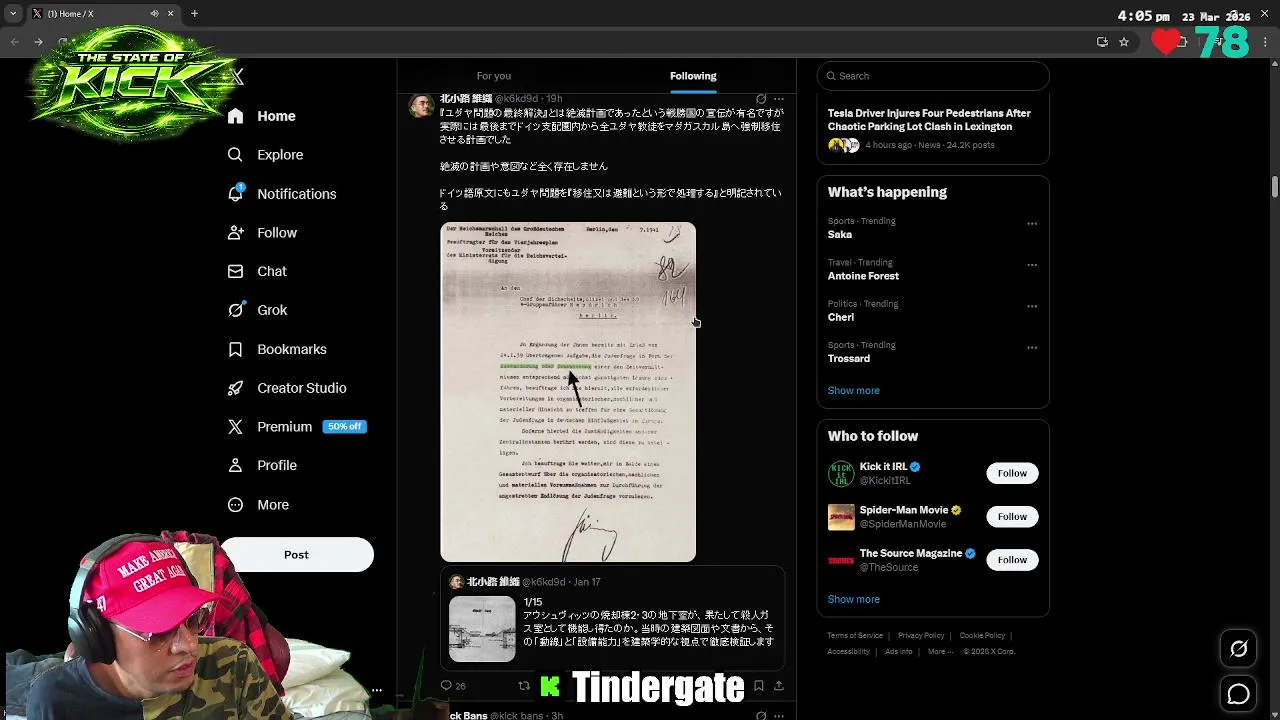The image size is (1280, 720).
Task: Open the Terms of Service link
Action: pyautogui.click(x=855, y=636)
